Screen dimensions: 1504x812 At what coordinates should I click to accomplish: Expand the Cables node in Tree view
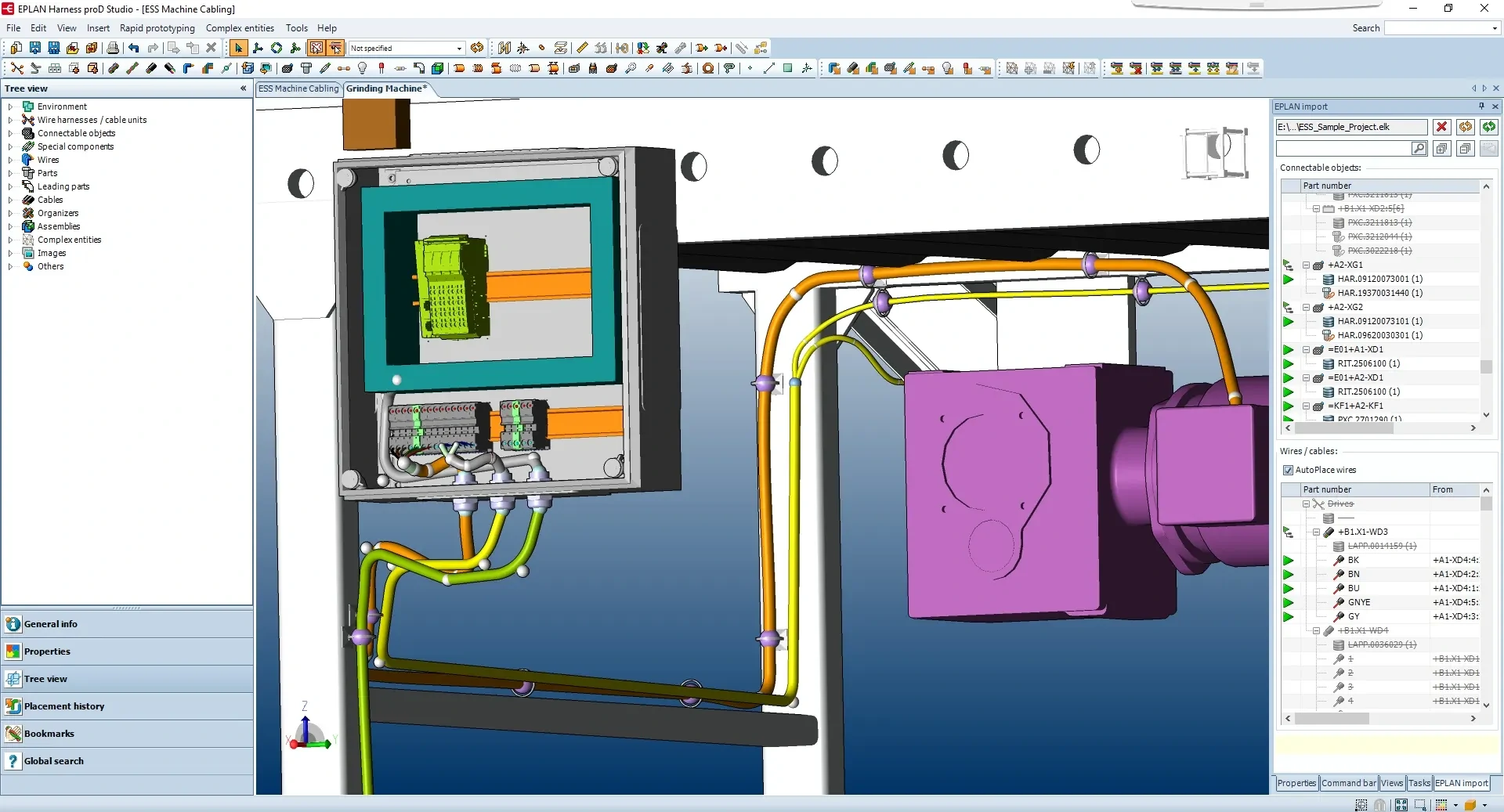(x=10, y=200)
